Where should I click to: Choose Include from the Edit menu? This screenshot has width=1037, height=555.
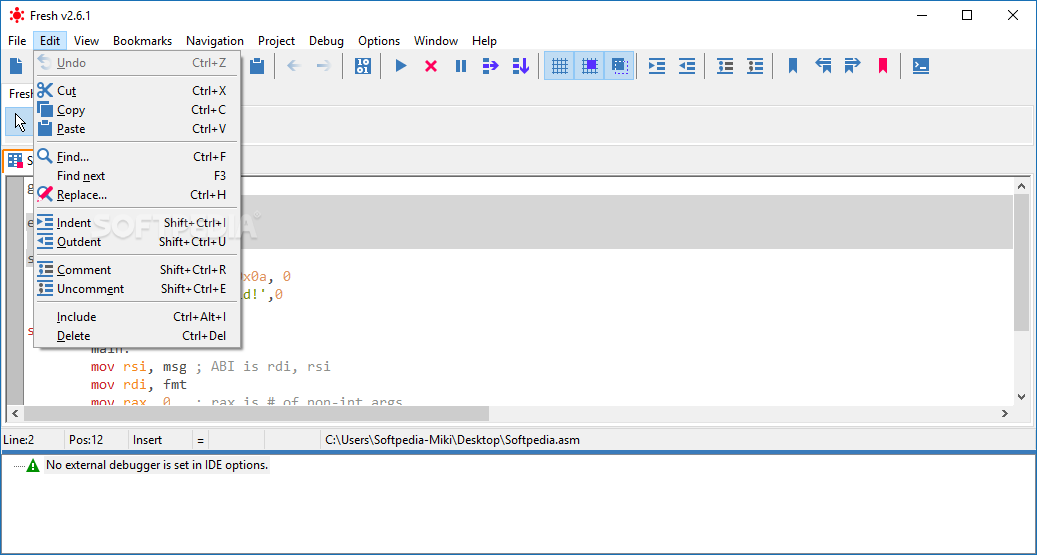pos(137,317)
